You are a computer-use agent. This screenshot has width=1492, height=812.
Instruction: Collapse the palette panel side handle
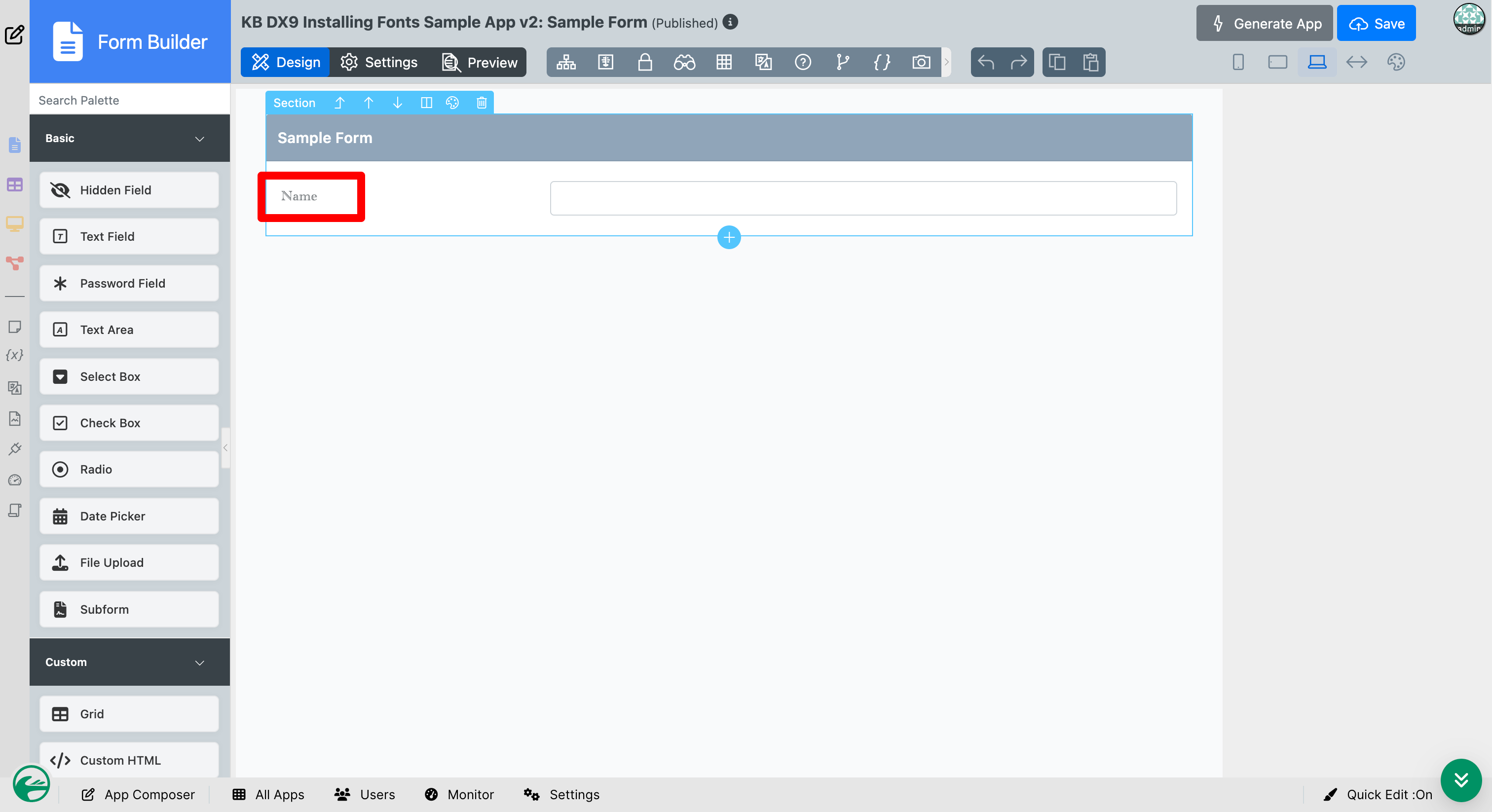(225, 447)
